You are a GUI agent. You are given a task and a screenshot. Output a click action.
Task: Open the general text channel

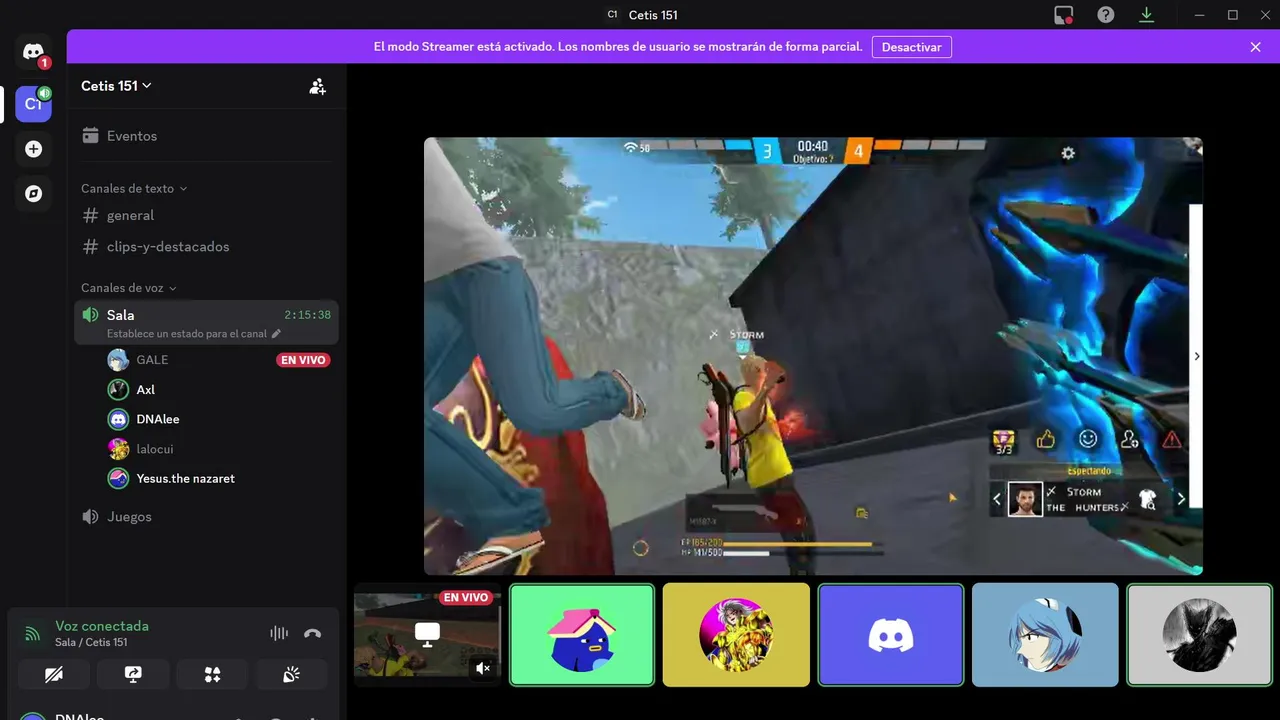207,215
